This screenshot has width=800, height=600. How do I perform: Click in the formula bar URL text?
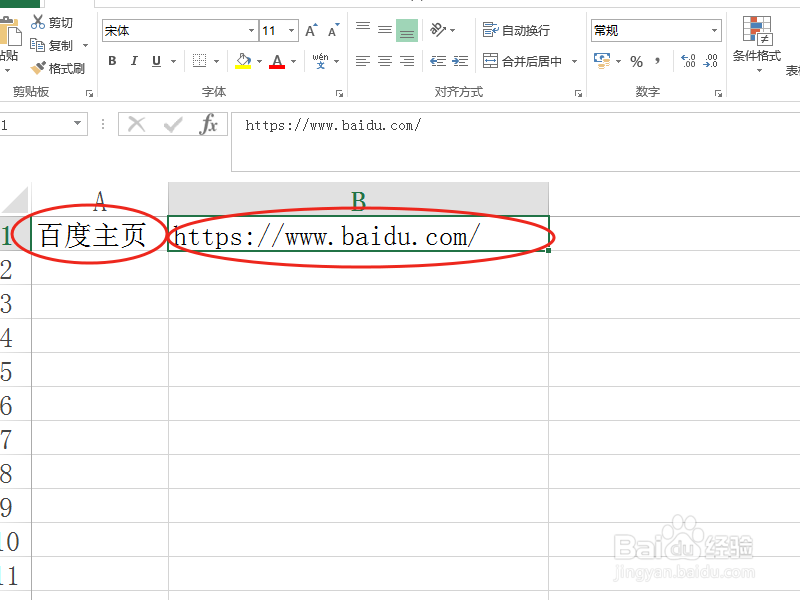(333, 126)
